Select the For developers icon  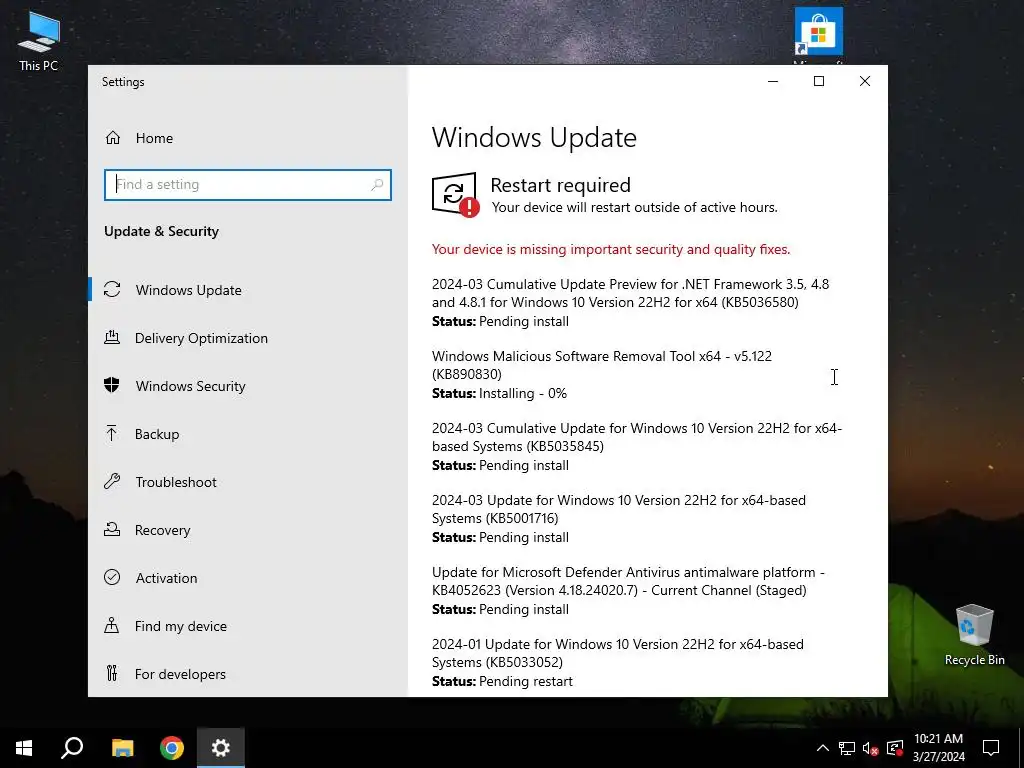tap(112, 673)
